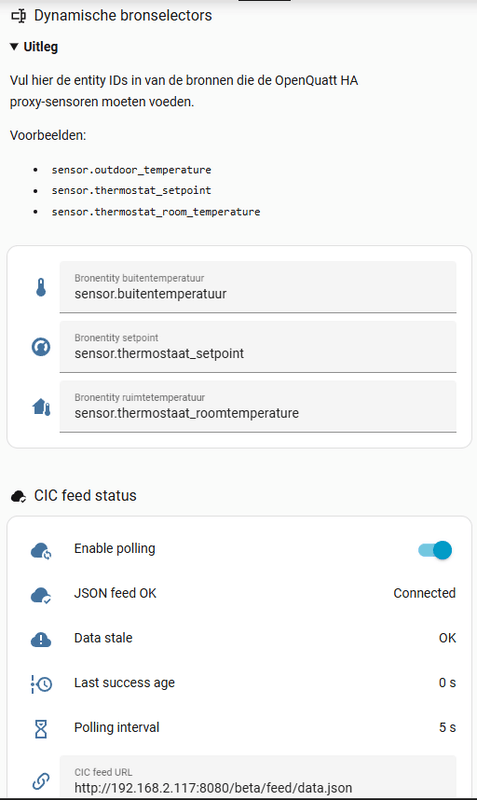
Task: Open the Last success age row label
Action: click(x=124, y=683)
